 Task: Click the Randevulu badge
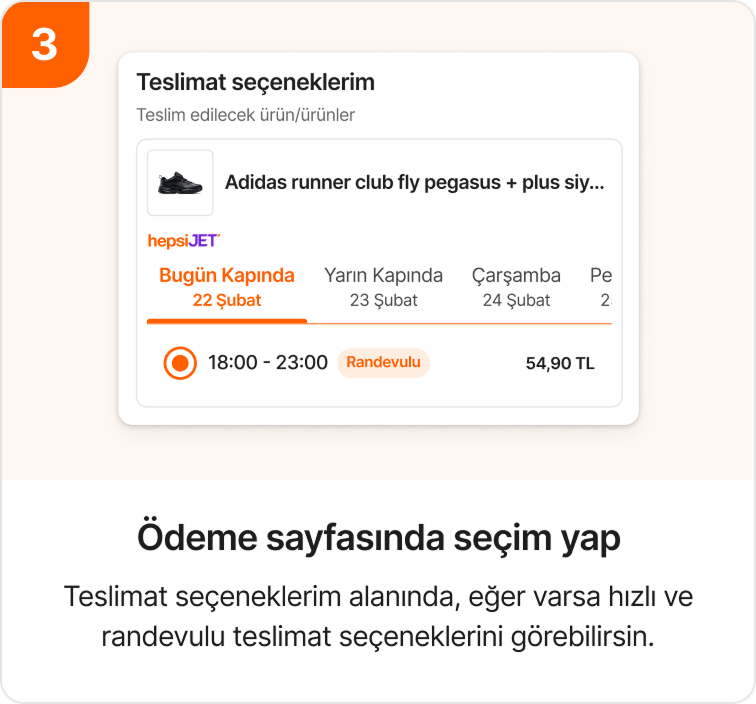pos(383,363)
